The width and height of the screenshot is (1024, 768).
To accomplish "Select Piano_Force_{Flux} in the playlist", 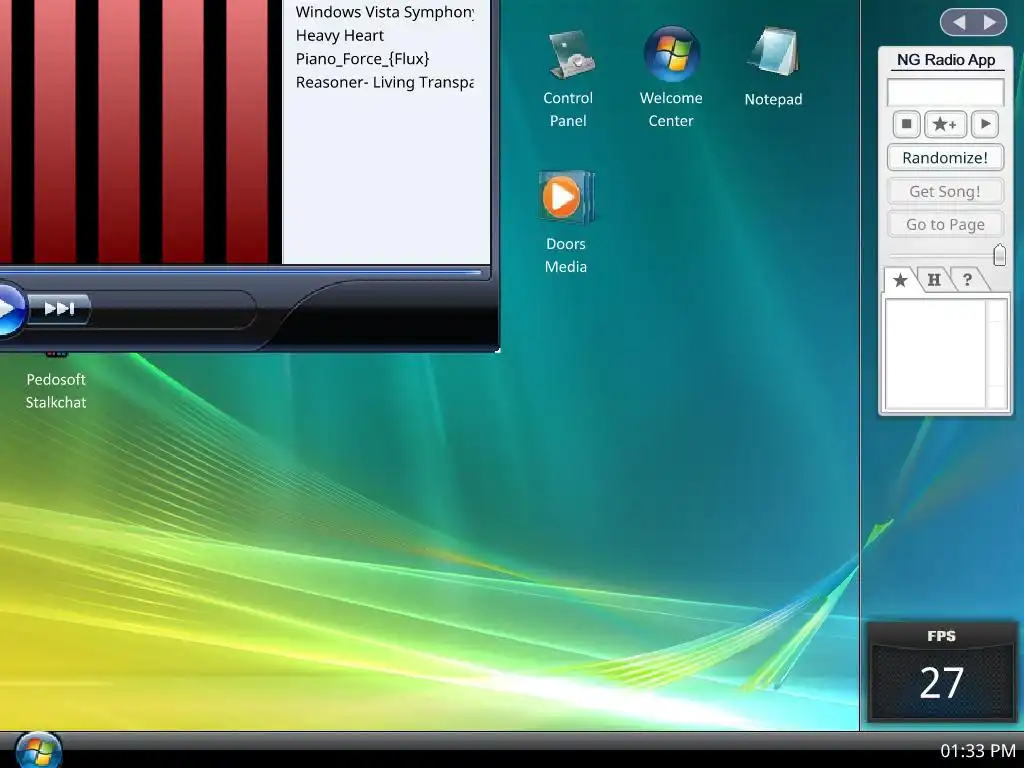I will (362, 59).
